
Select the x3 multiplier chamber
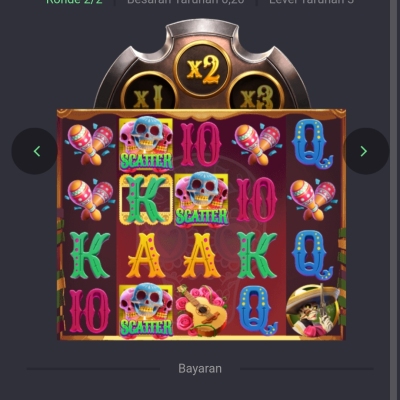(x=256, y=93)
